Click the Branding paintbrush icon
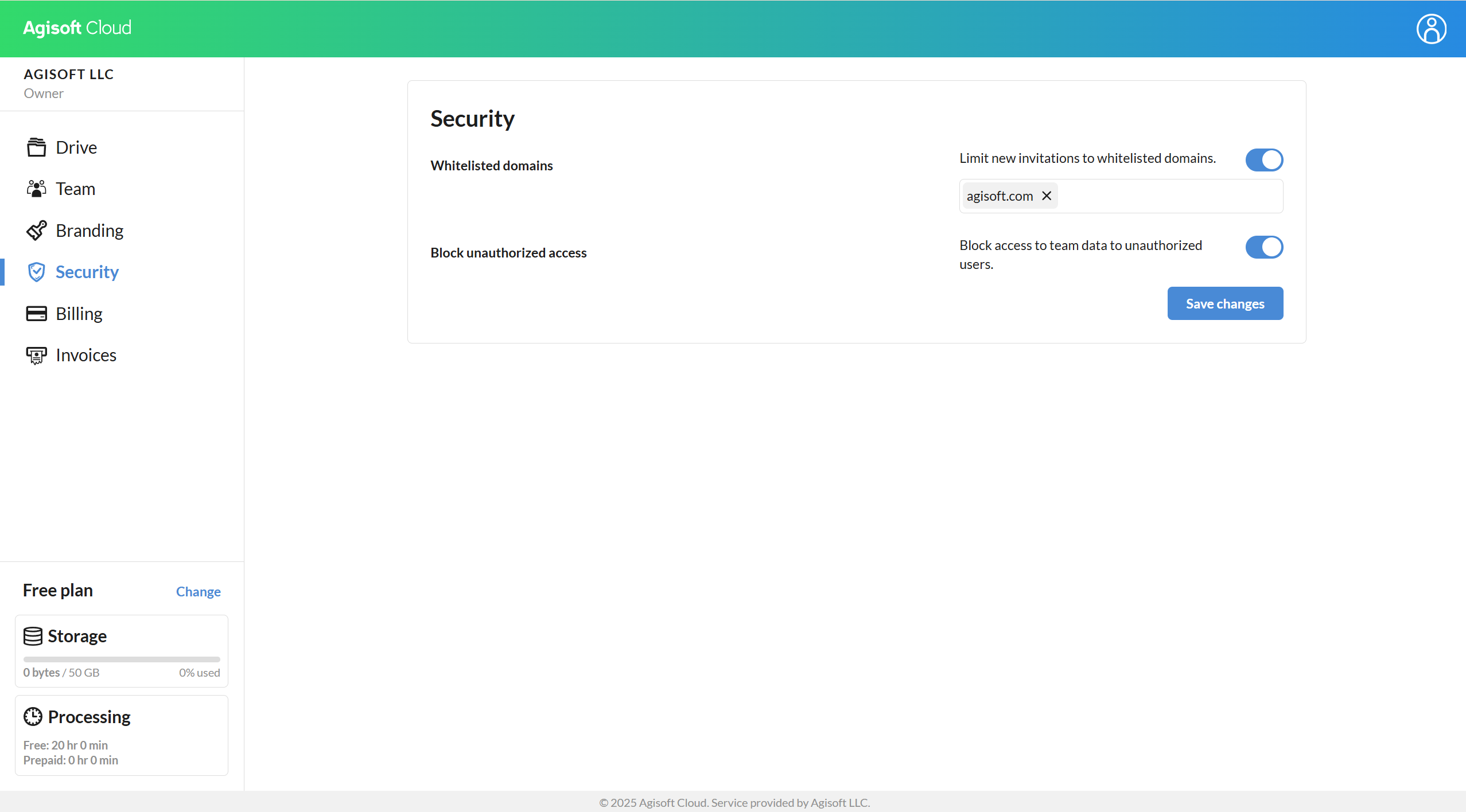 (x=36, y=231)
